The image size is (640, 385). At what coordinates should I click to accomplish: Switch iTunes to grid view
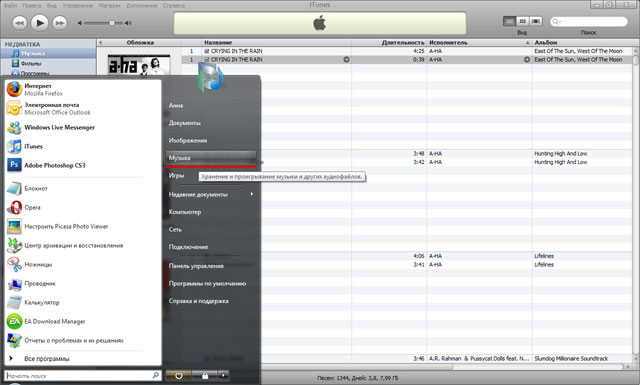click(x=522, y=21)
